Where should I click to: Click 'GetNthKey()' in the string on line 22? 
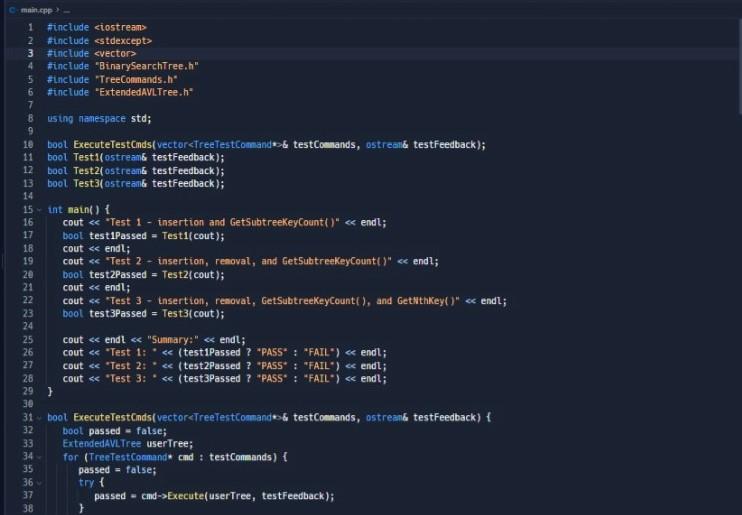point(426,301)
